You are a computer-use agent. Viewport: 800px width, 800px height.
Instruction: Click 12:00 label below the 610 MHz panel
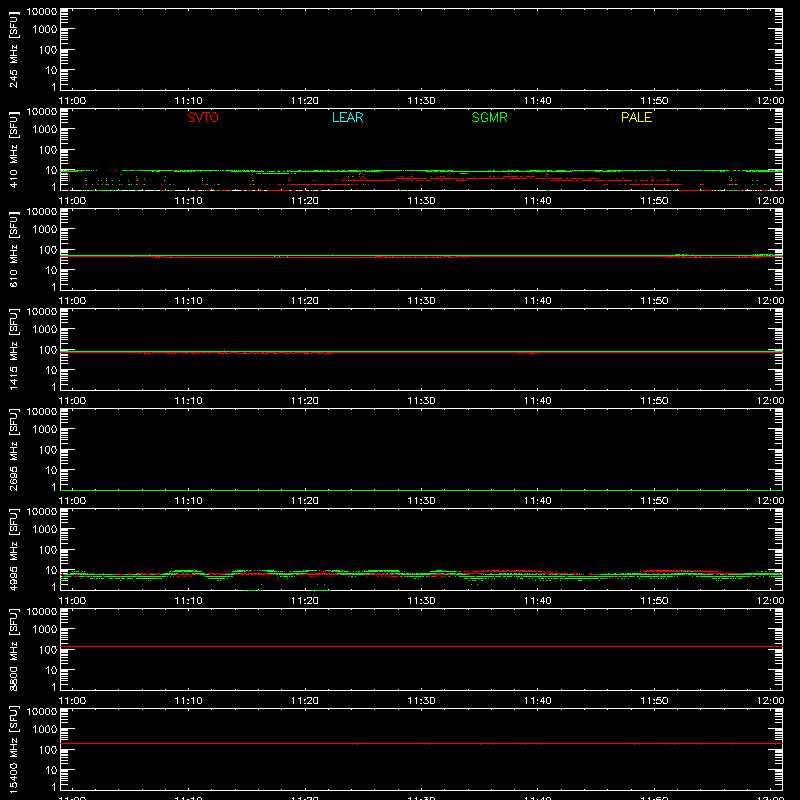tap(770, 301)
